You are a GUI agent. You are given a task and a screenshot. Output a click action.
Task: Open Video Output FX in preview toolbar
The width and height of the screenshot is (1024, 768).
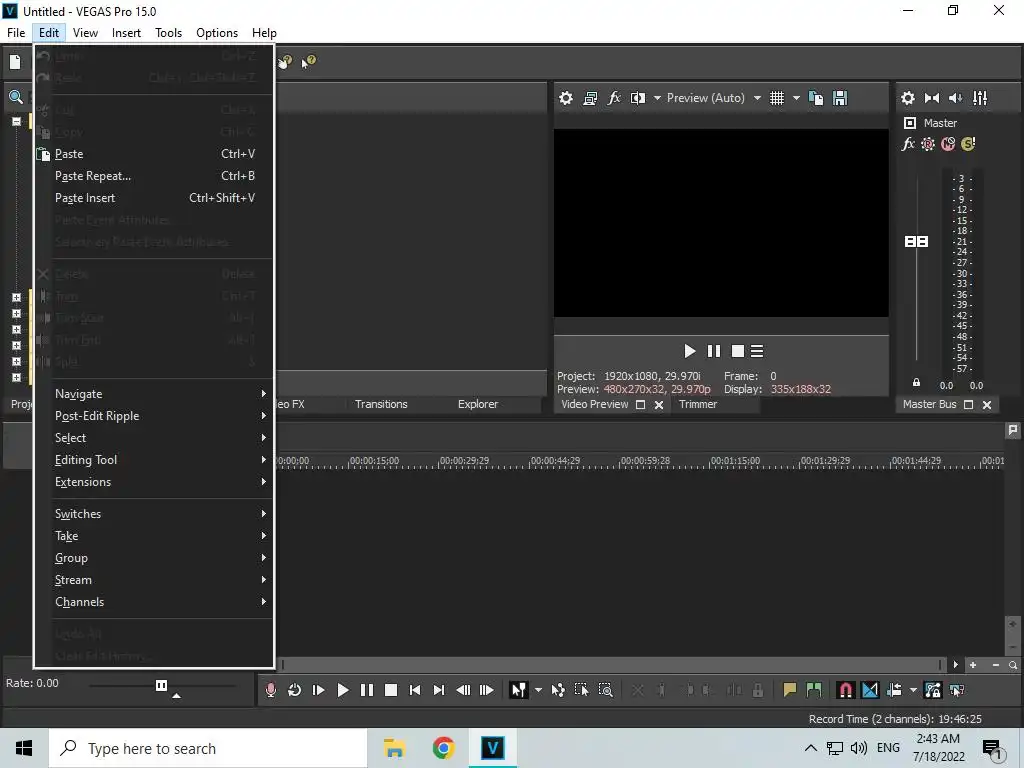pyautogui.click(x=614, y=98)
